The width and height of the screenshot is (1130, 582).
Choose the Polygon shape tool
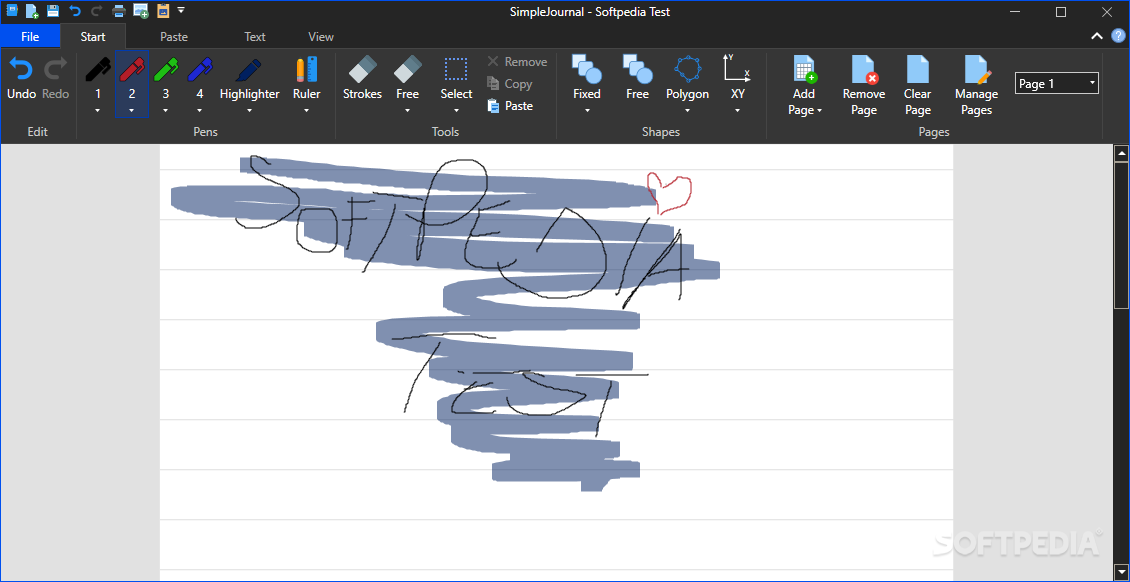coord(688,78)
